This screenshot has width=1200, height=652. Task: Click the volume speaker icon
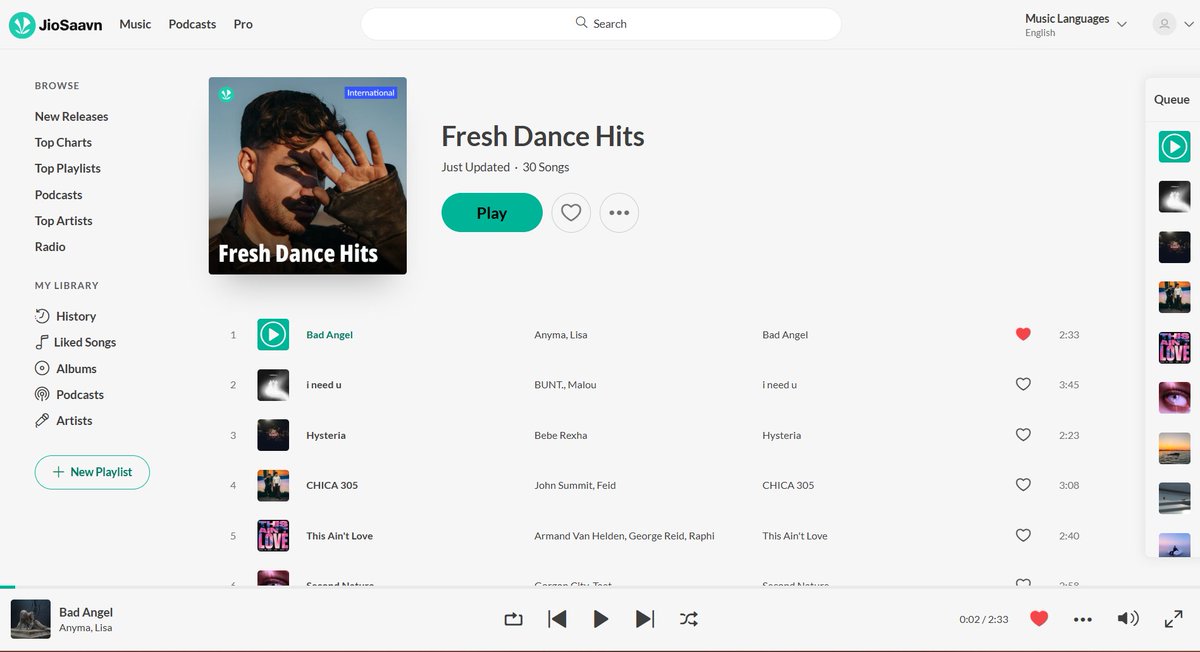pyautogui.click(x=1127, y=618)
